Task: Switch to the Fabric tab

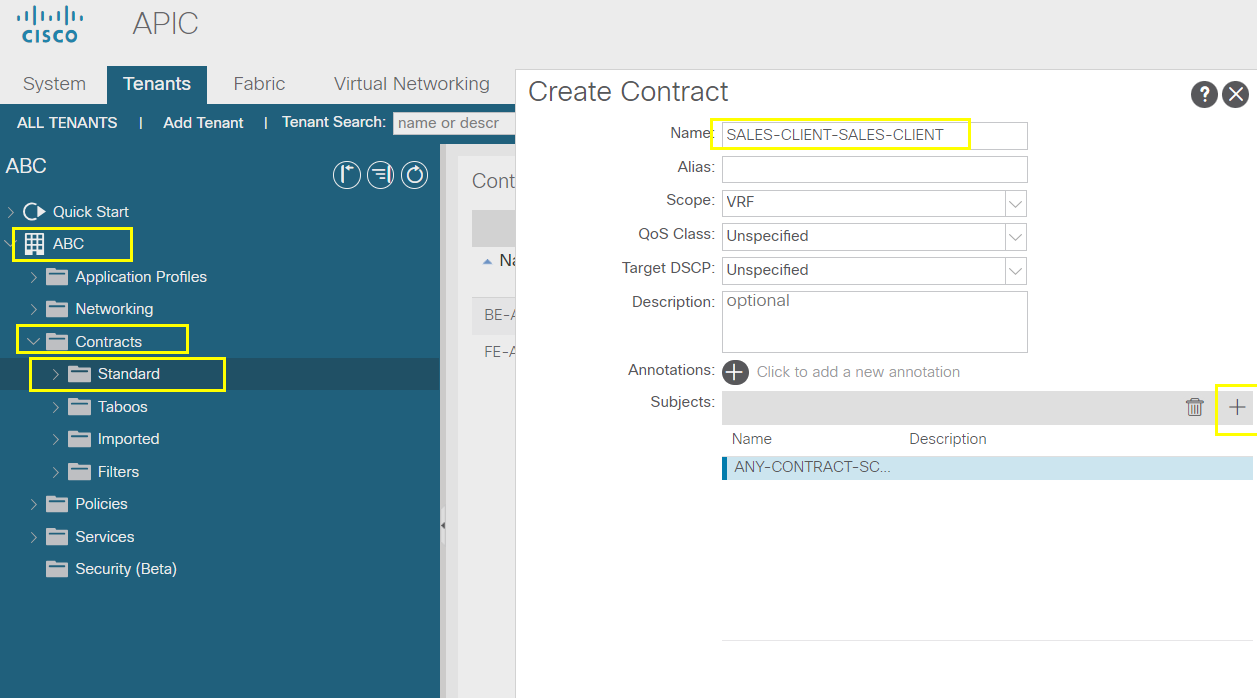Action: 259,84
